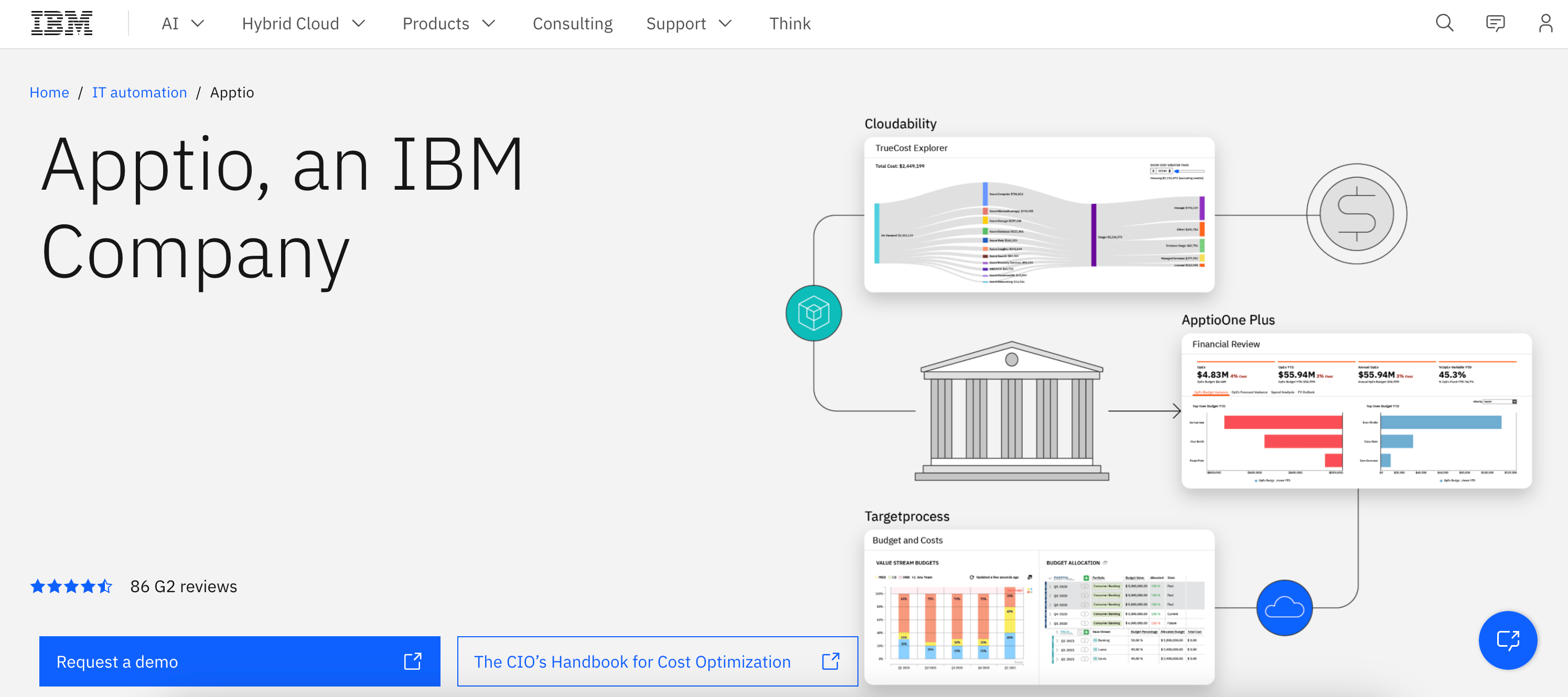Click the blue cloud icon in diagram
Screen dimensions: 1568x697
[x=1284, y=607]
